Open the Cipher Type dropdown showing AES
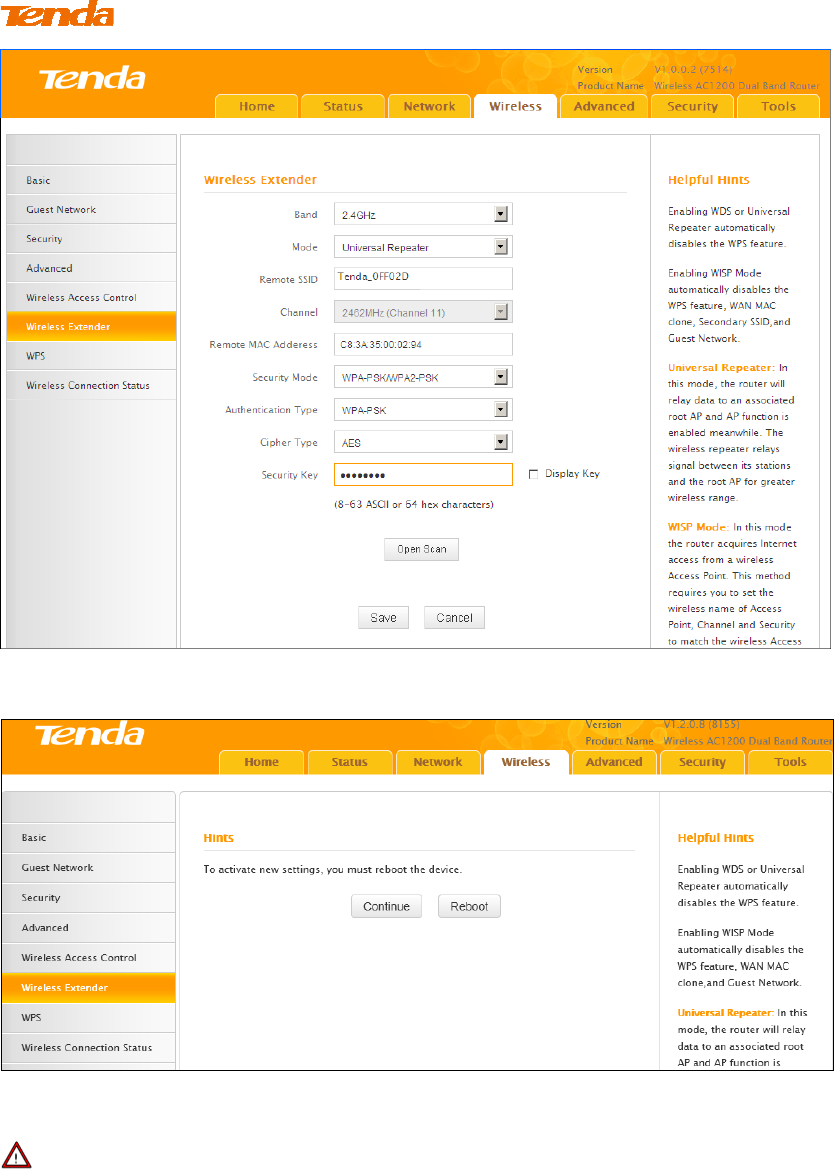 [x=423, y=442]
